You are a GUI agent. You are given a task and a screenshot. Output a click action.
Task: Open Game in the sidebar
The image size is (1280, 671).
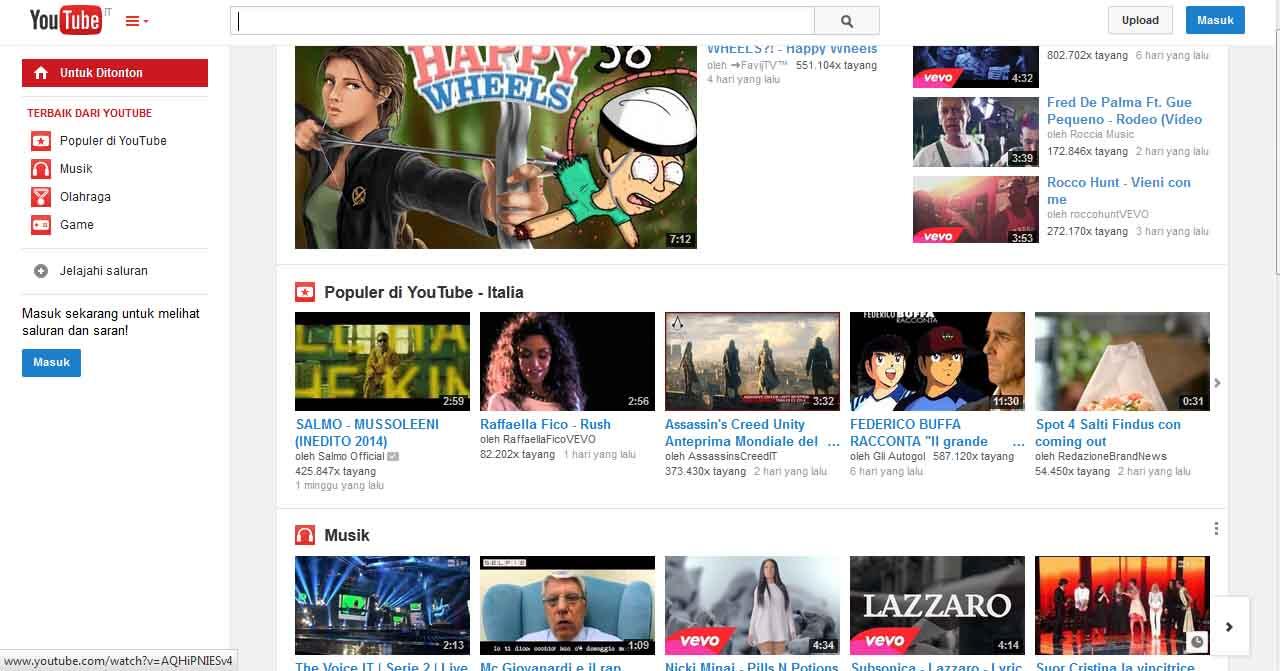[77, 225]
